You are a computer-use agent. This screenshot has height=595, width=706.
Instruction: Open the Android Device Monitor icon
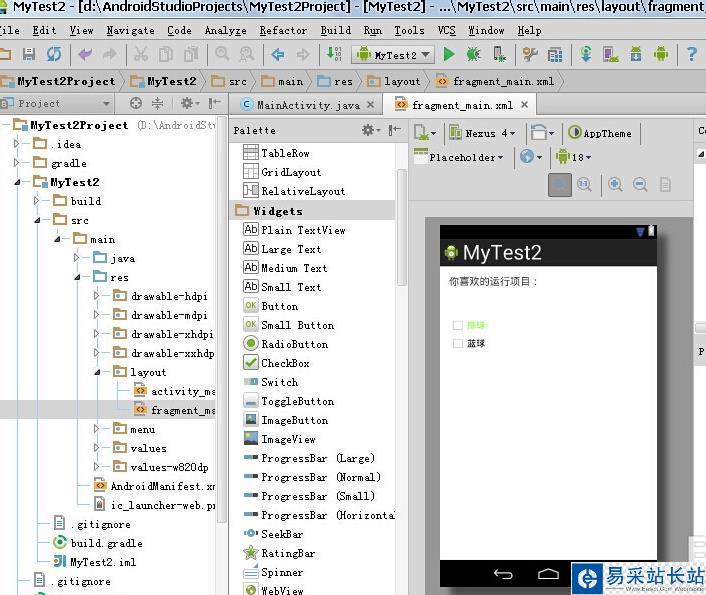(x=661, y=55)
